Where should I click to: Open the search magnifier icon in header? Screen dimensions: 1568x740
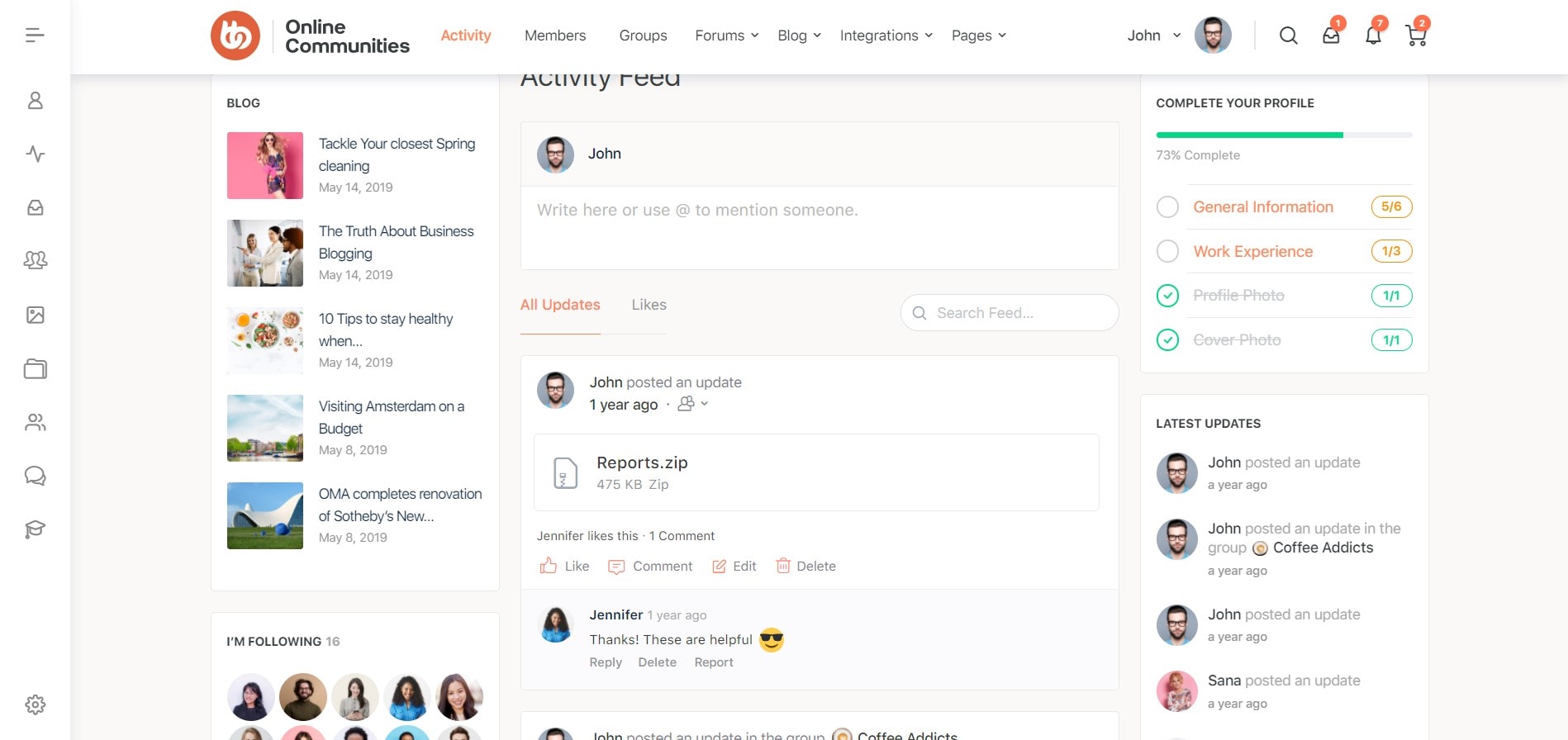coord(1288,36)
